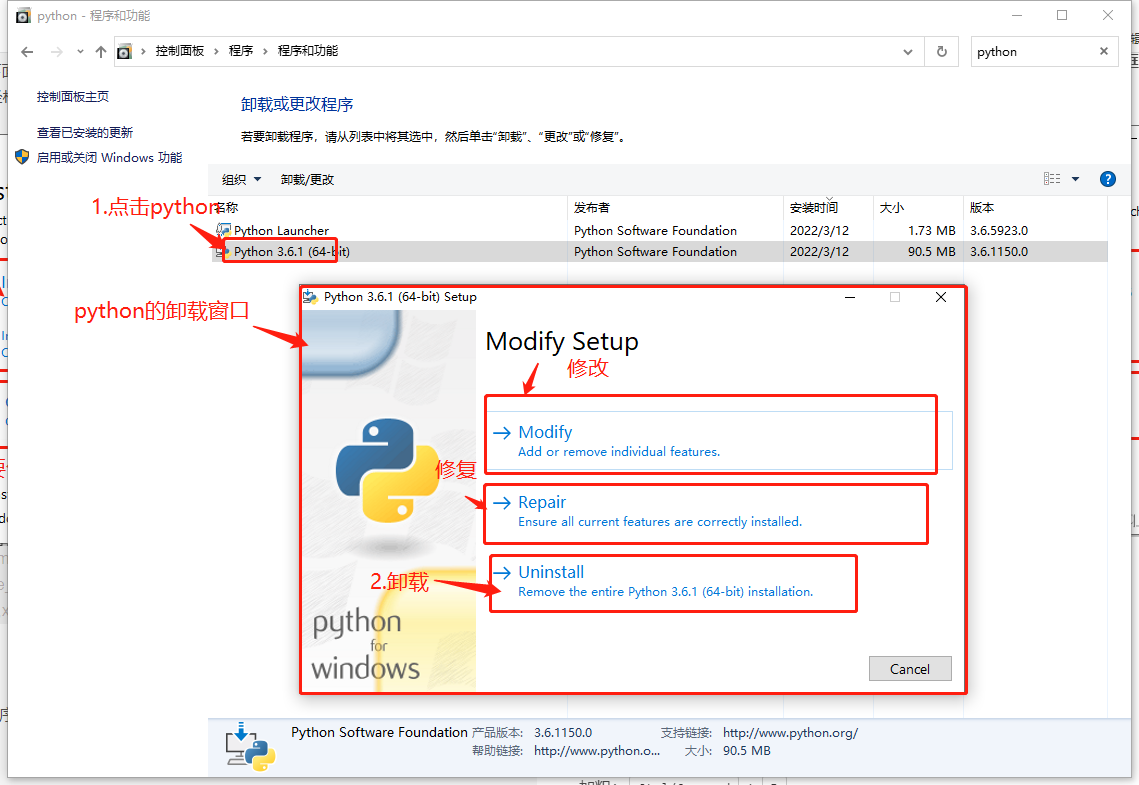Image resolution: width=1139 pixels, height=785 pixels.
Task: Click version 3.6.5923.0 cell
Action: tap(999, 230)
